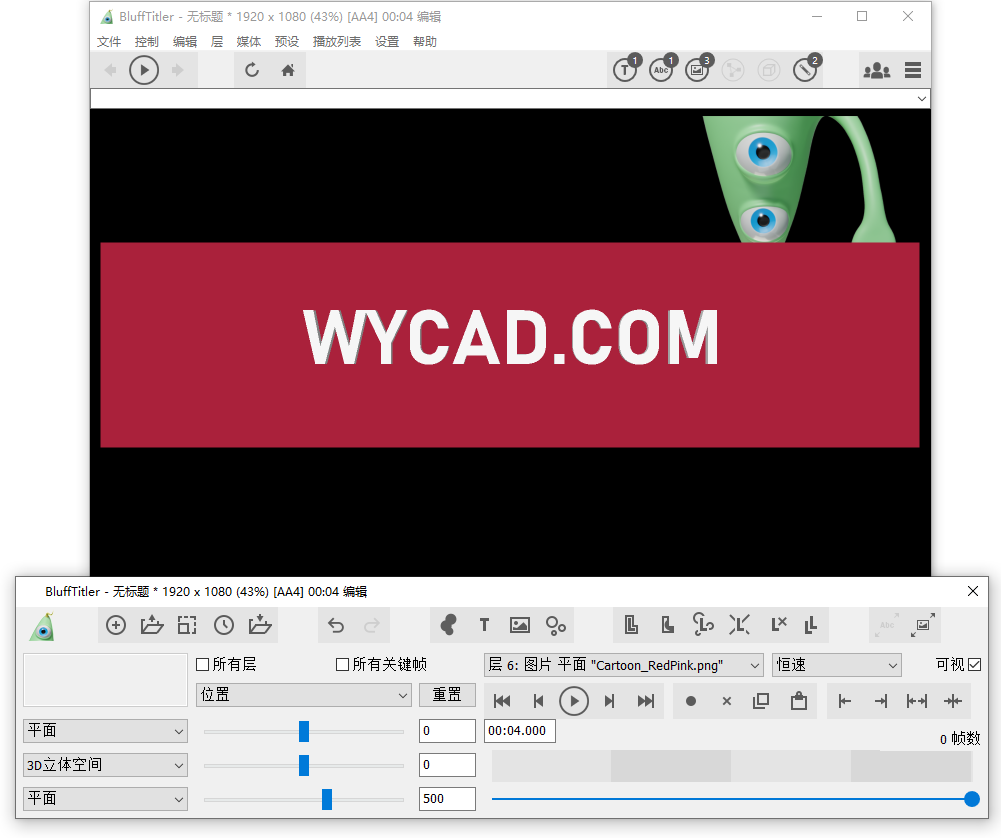Open the 播放列表 menu
The image size is (1001, 838).
[x=337, y=42]
